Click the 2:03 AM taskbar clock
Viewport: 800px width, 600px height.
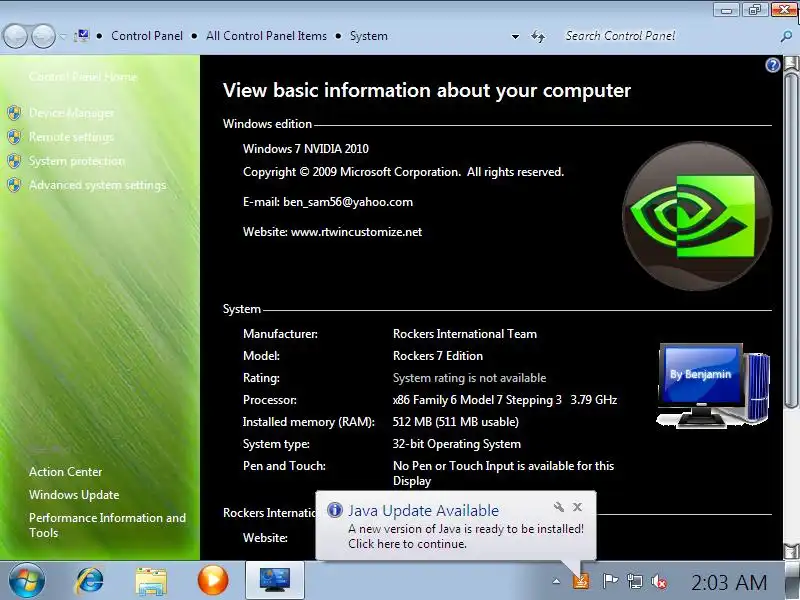[x=729, y=582]
